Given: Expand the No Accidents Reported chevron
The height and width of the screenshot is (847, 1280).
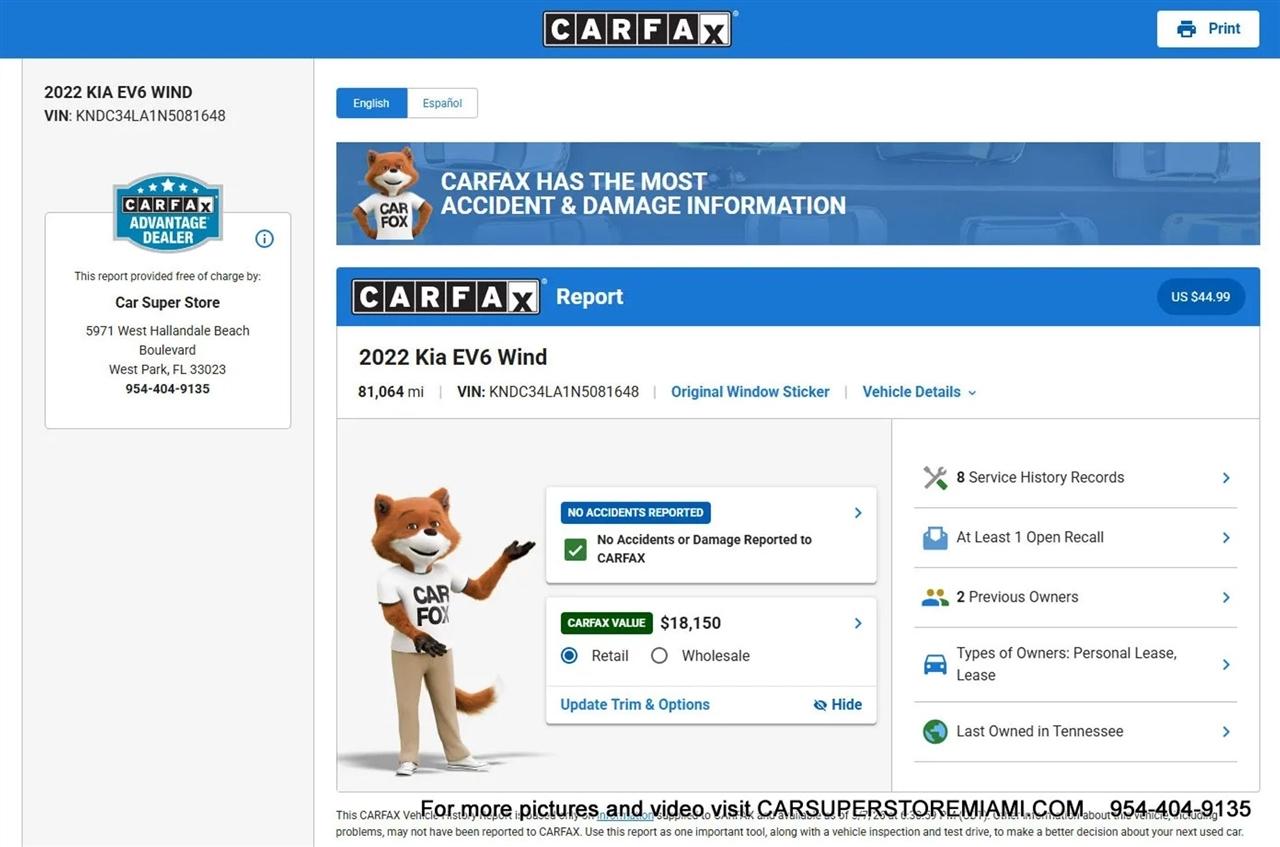Looking at the screenshot, I should [858, 513].
